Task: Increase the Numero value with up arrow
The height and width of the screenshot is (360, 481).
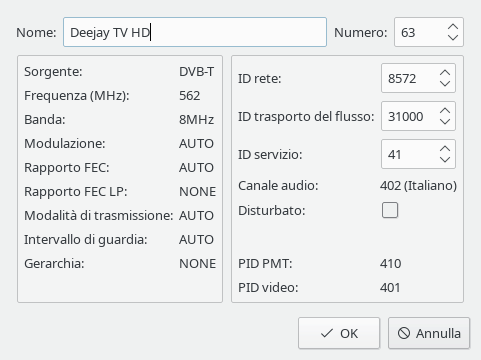Action: (x=453, y=27)
